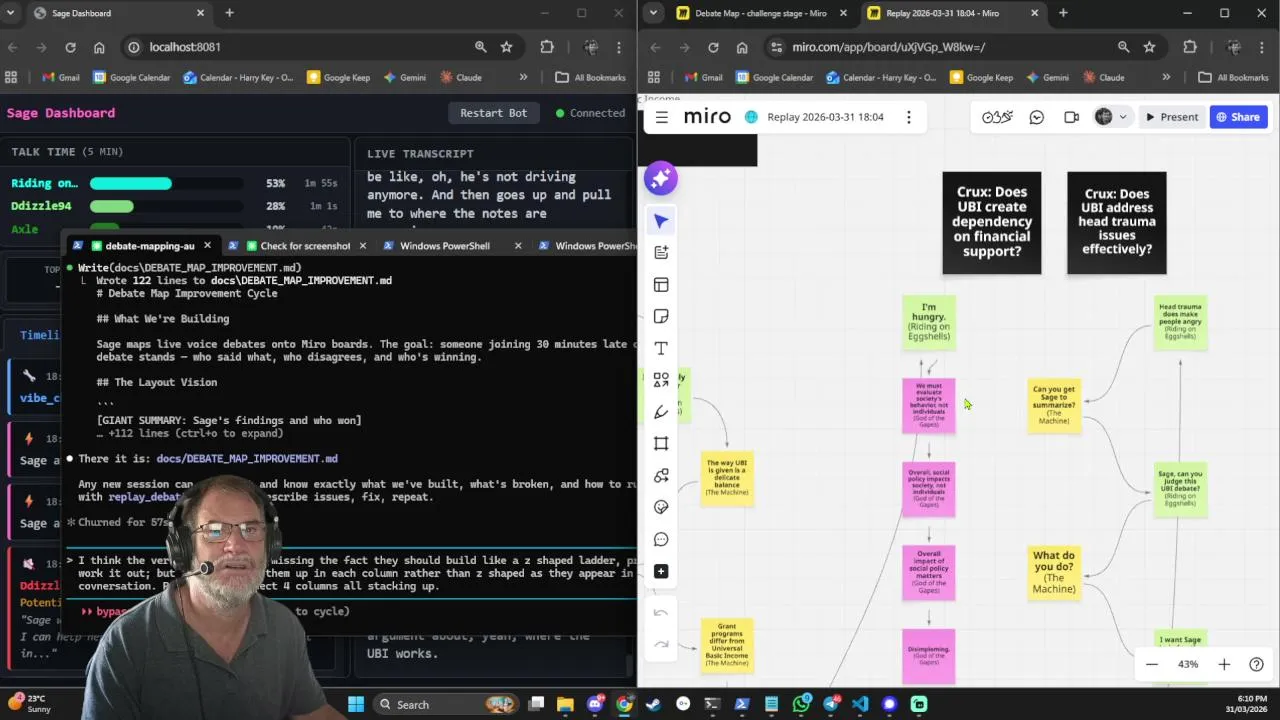
Task: Select the cursor tool in Miro toolbar
Action: click(661, 221)
